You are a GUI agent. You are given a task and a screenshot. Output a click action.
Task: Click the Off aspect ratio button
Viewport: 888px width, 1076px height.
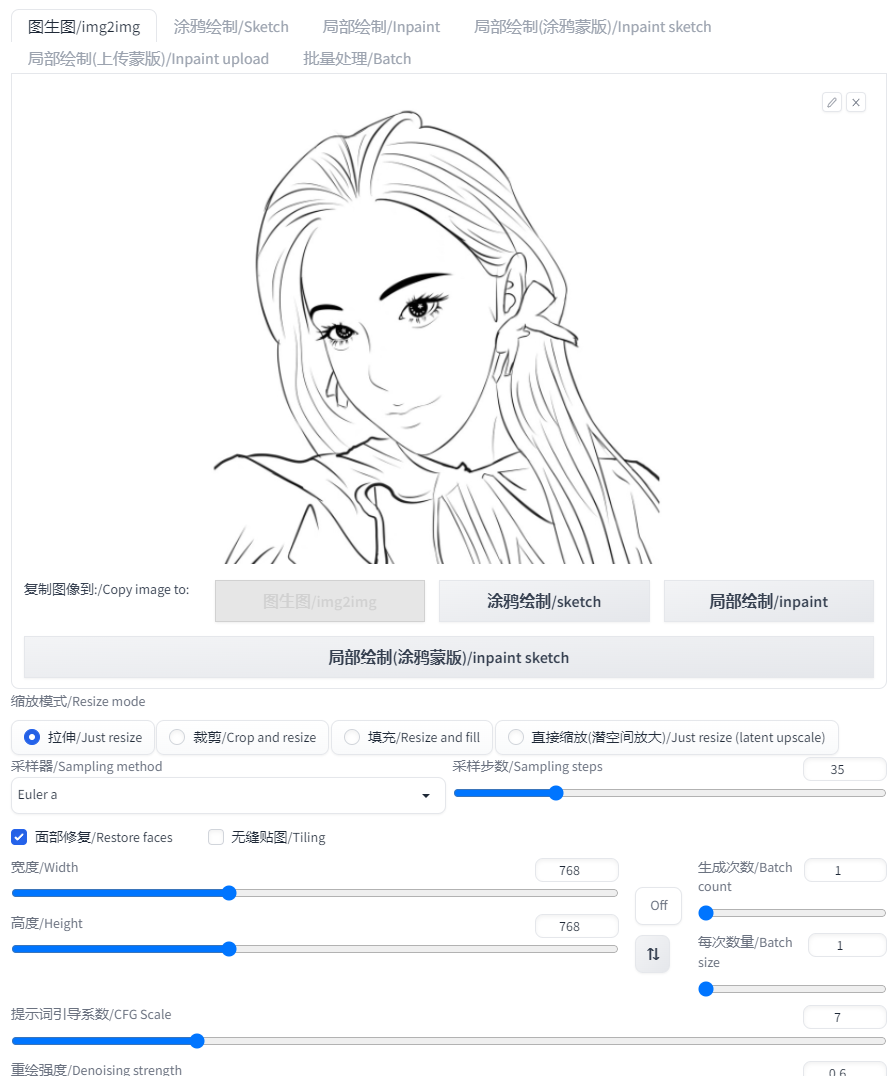(658, 906)
